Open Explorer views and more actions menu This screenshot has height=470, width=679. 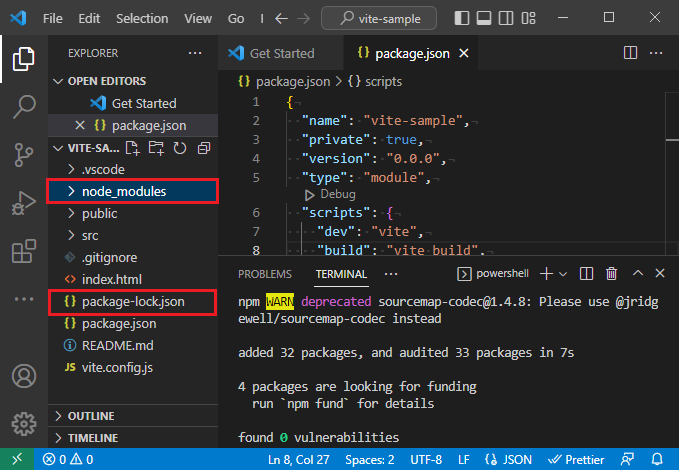pyautogui.click(x=195, y=53)
